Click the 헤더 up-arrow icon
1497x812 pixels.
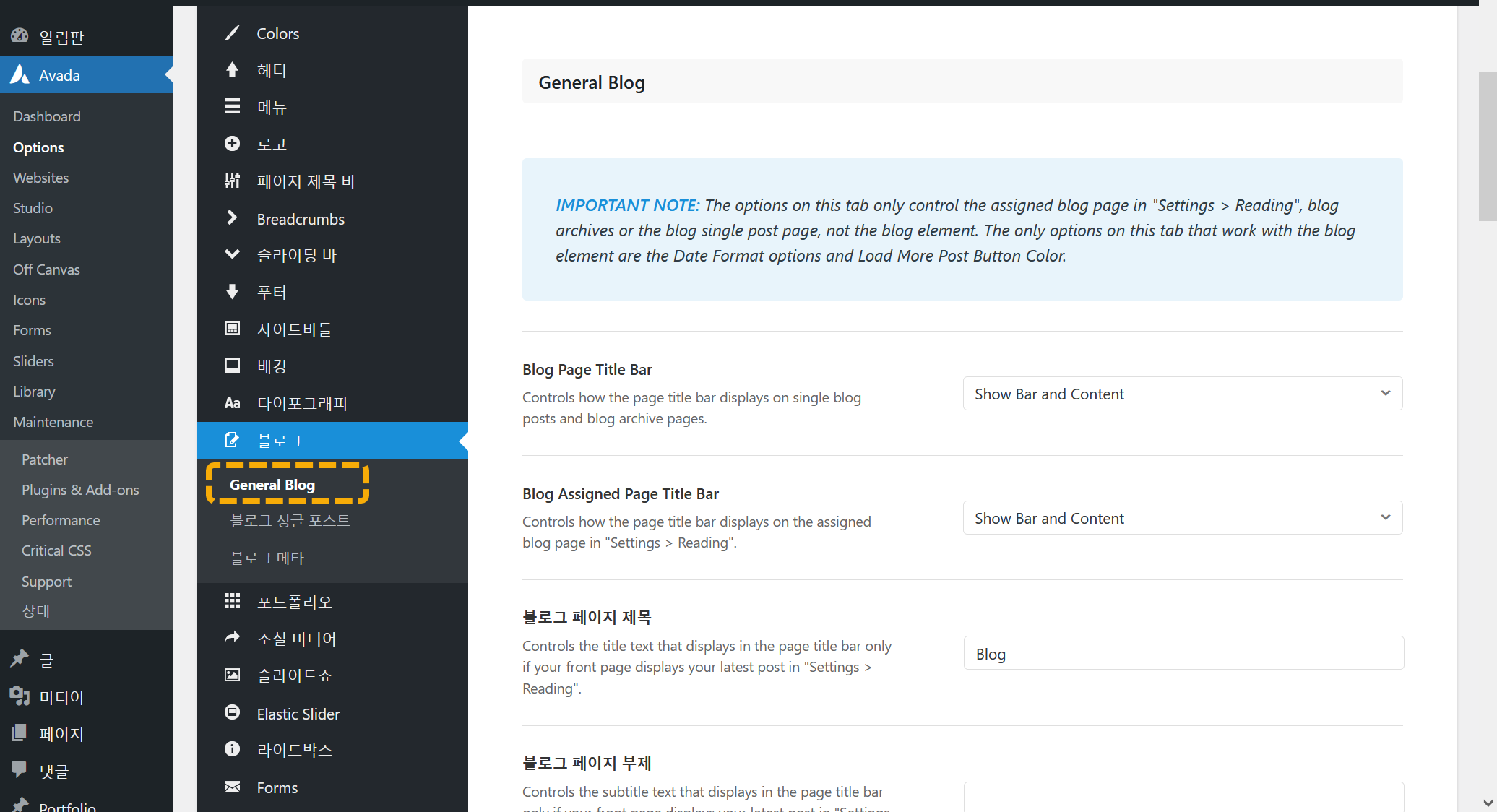(232, 70)
